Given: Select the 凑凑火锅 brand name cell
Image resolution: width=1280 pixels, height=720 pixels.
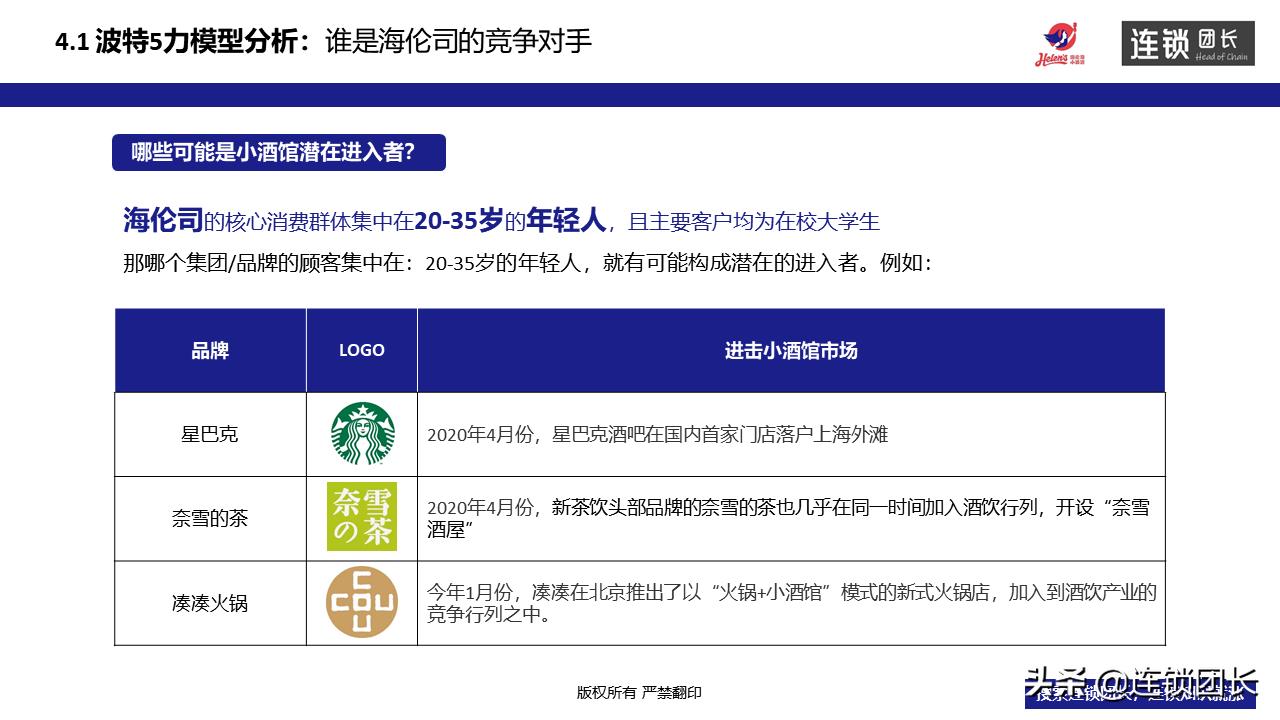Looking at the screenshot, I should [210, 603].
